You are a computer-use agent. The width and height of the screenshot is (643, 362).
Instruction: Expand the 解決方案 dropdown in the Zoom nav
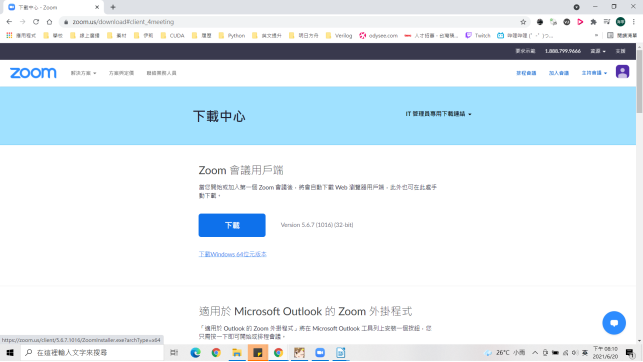click(83, 73)
